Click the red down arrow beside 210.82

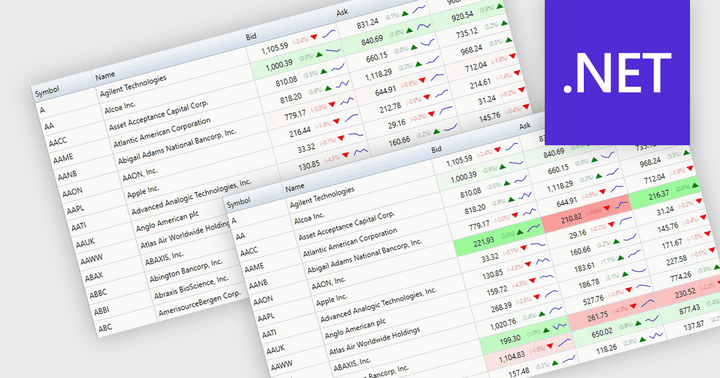[x=607, y=208]
